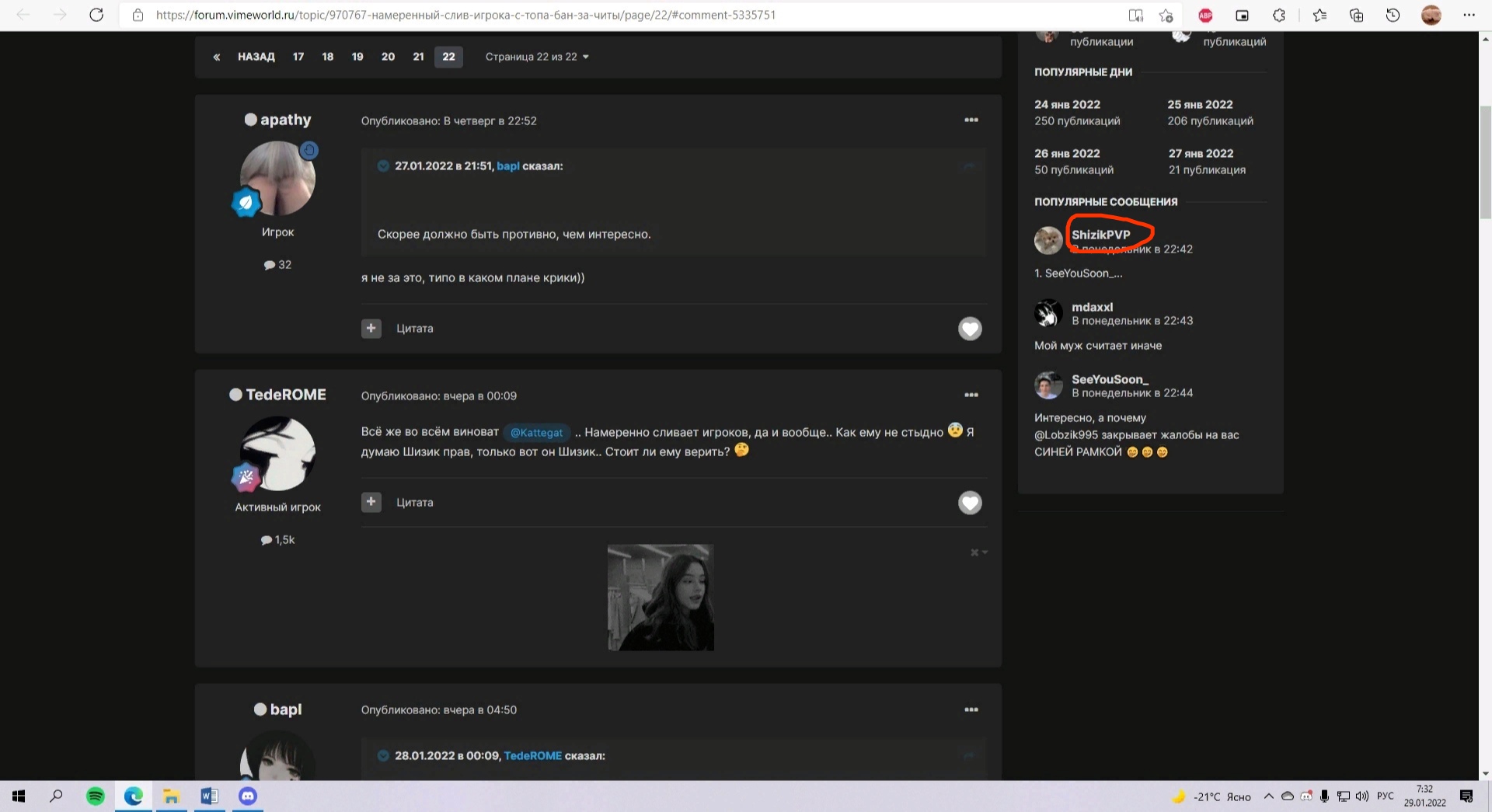Click the page's vertical scrollbar thumb
The width and height of the screenshot is (1492, 812).
point(1485,163)
